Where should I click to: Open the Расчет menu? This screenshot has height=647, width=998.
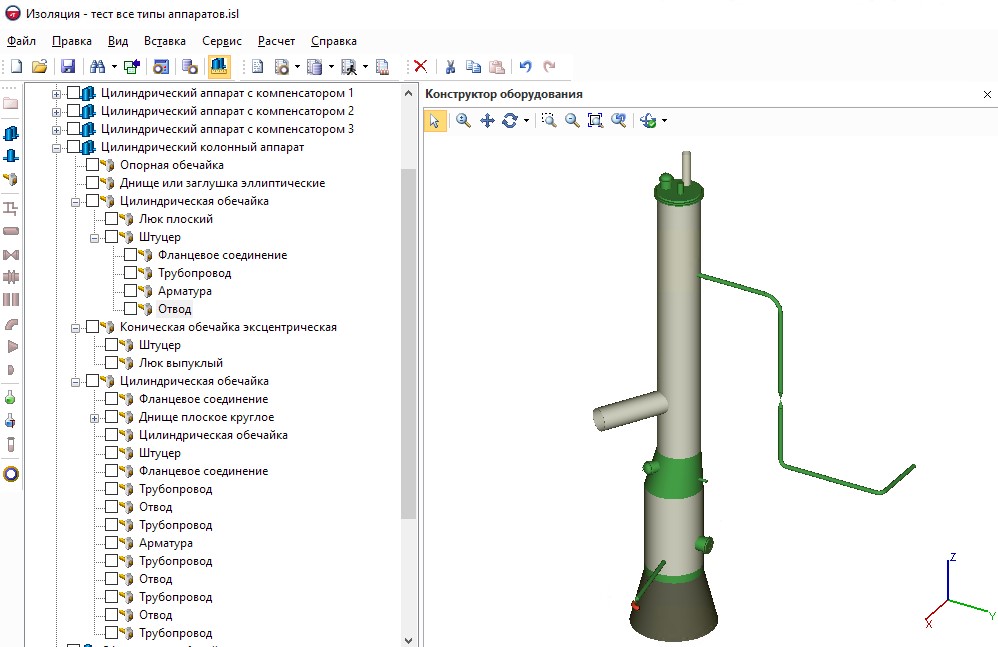pos(276,41)
